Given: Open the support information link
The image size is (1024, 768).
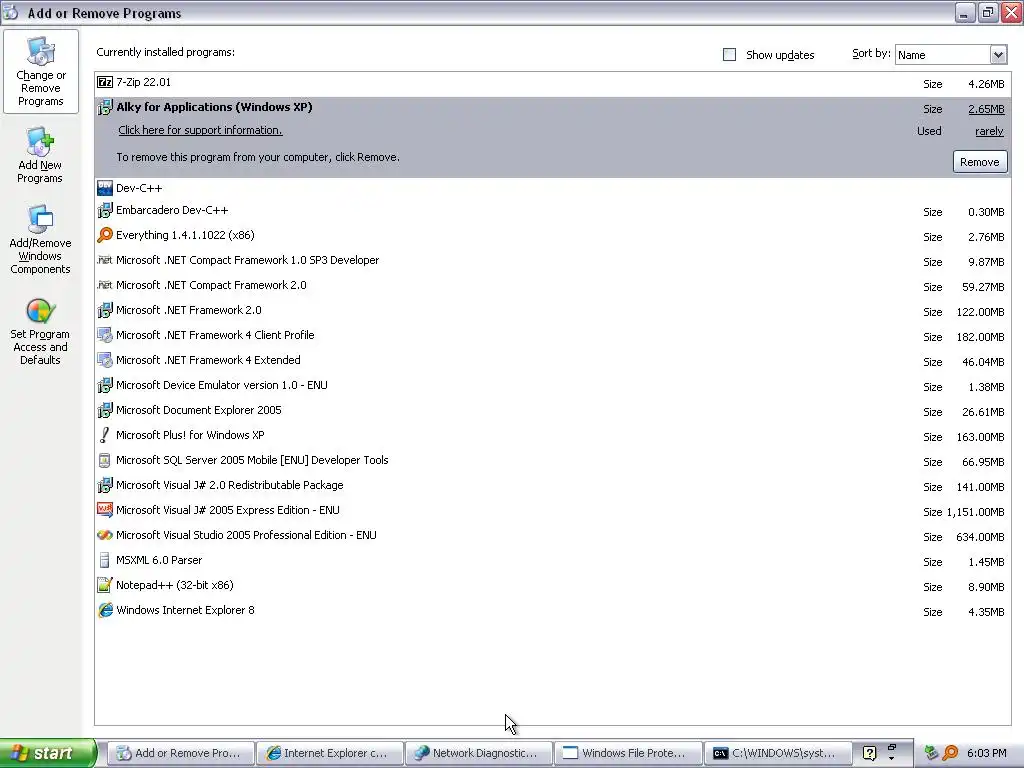Looking at the screenshot, I should pos(200,130).
